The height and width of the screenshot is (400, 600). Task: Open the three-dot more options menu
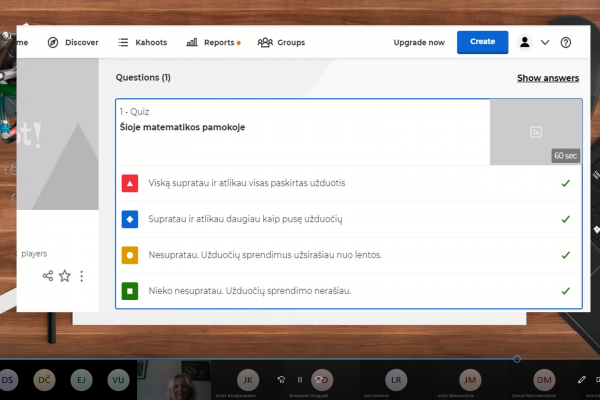82,276
